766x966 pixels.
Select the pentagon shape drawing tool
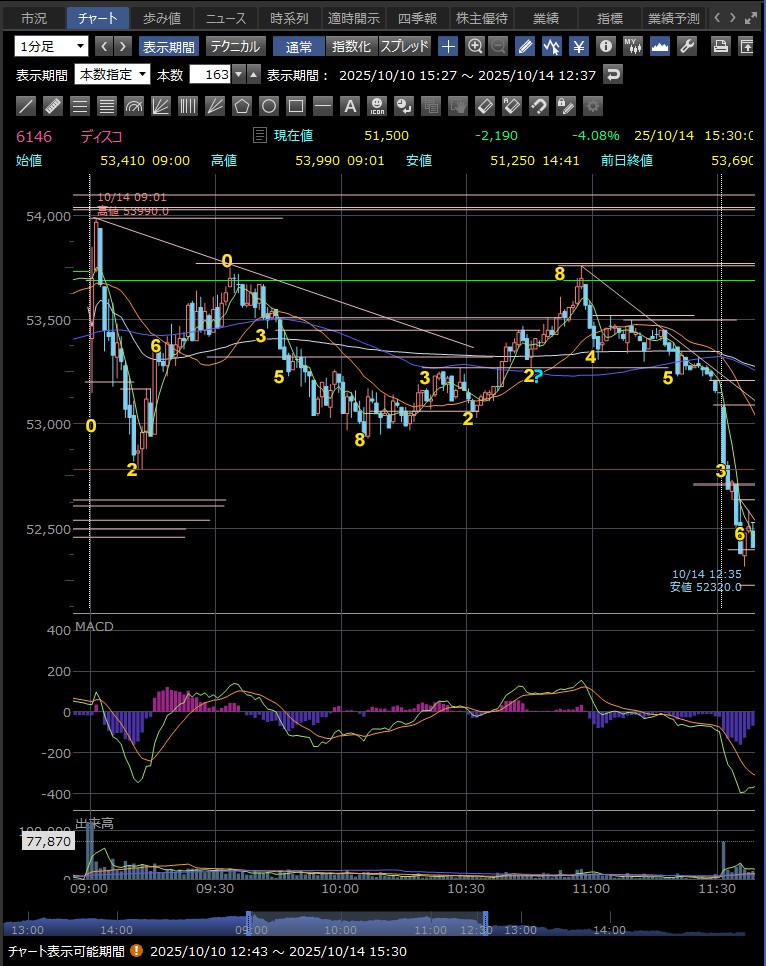[x=242, y=106]
